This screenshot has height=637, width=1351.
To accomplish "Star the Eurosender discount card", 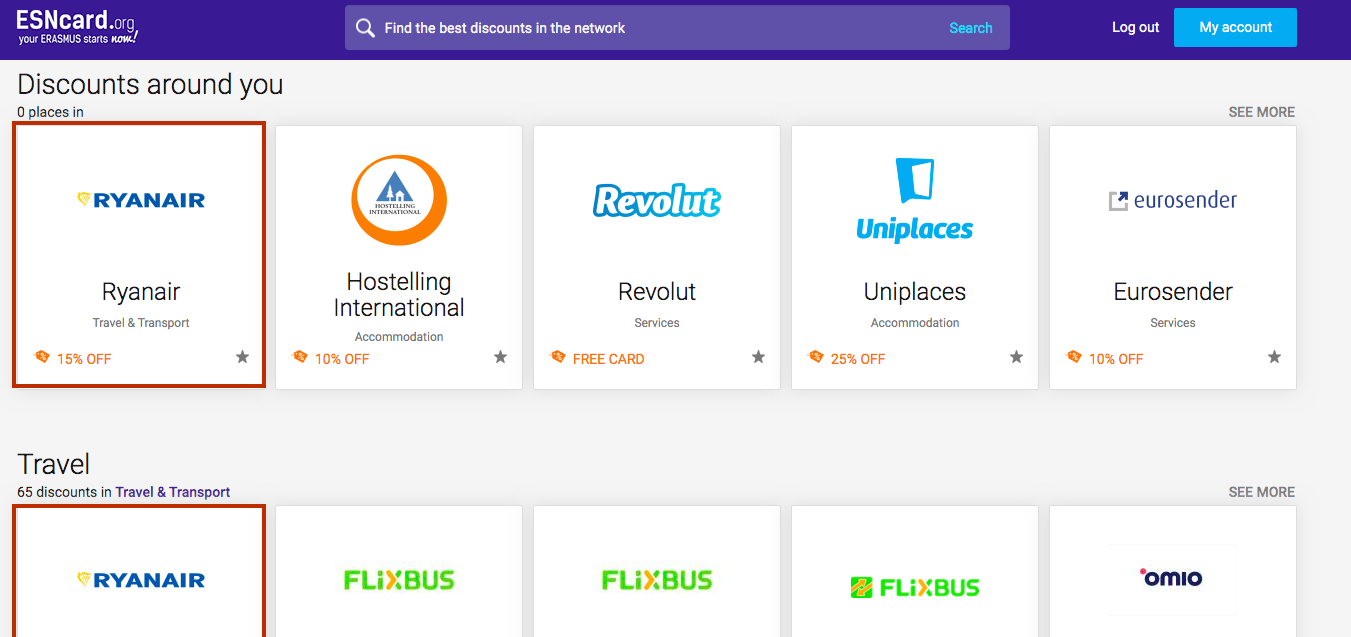I will pos(1274,357).
